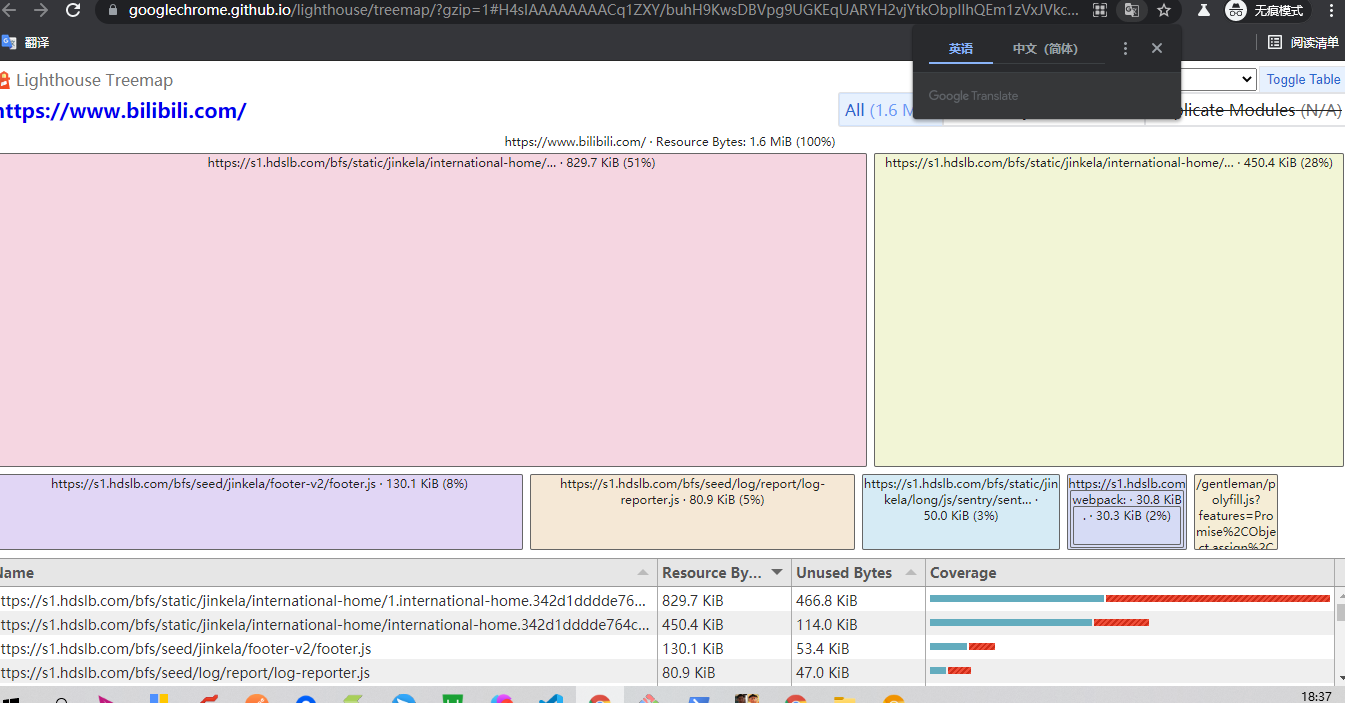Click the 1.international-home row in the table
The height and width of the screenshot is (703, 1345).
324,601
